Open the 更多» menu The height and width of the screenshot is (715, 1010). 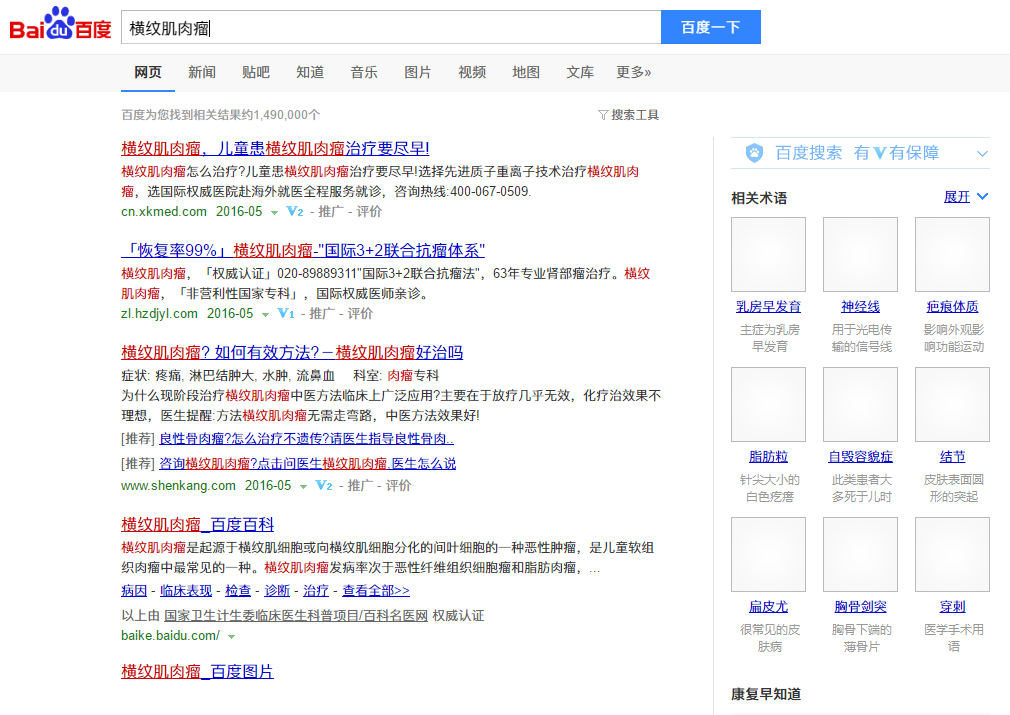pos(634,72)
